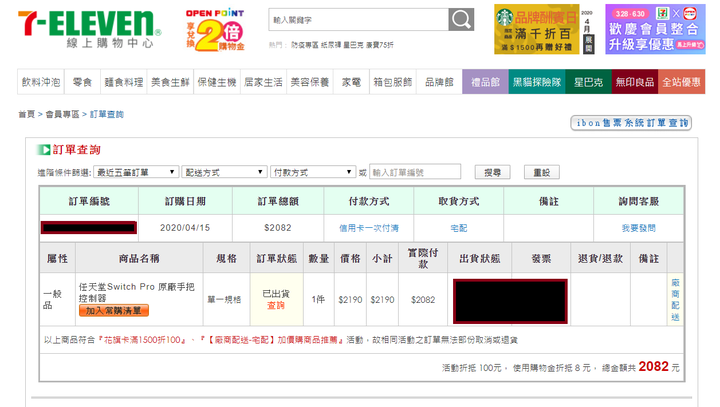Open ibon售票系統訂單查詢 button

coord(631,123)
